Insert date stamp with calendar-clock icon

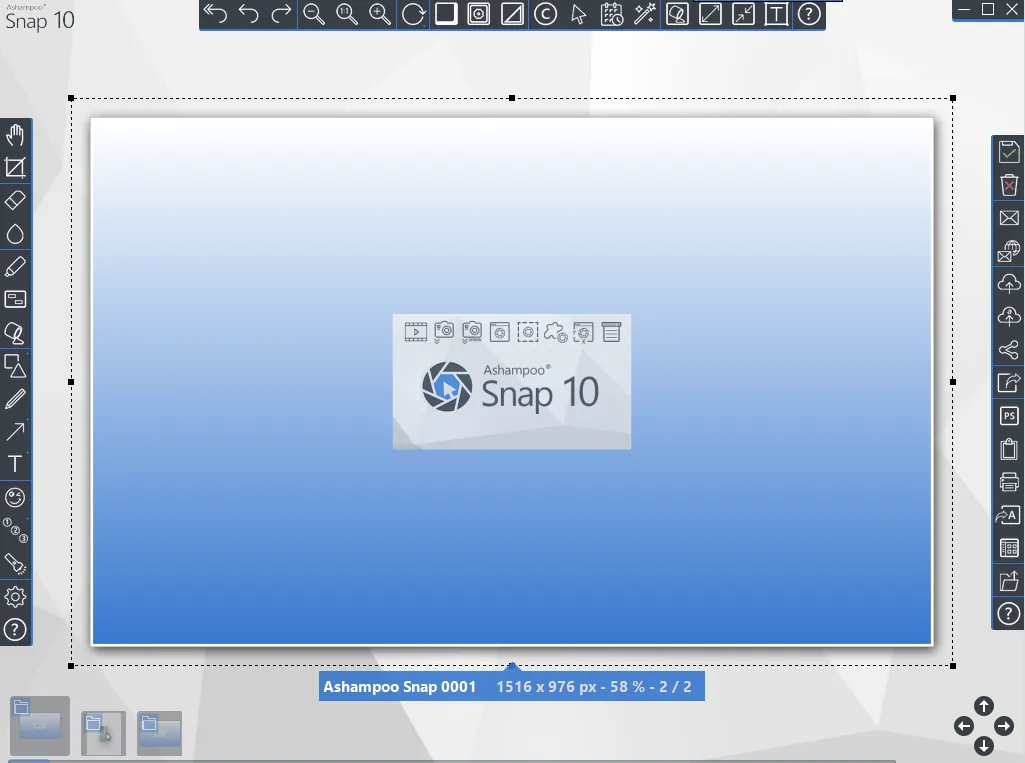coord(612,14)
